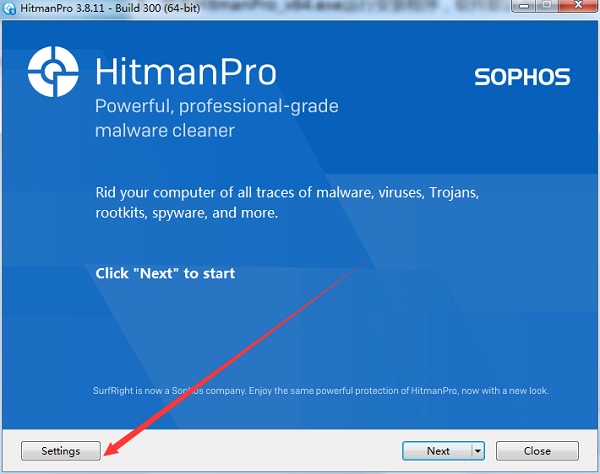
Task: Click the 'Rid your computer of all traces' text
Action: tap(287, 202)
